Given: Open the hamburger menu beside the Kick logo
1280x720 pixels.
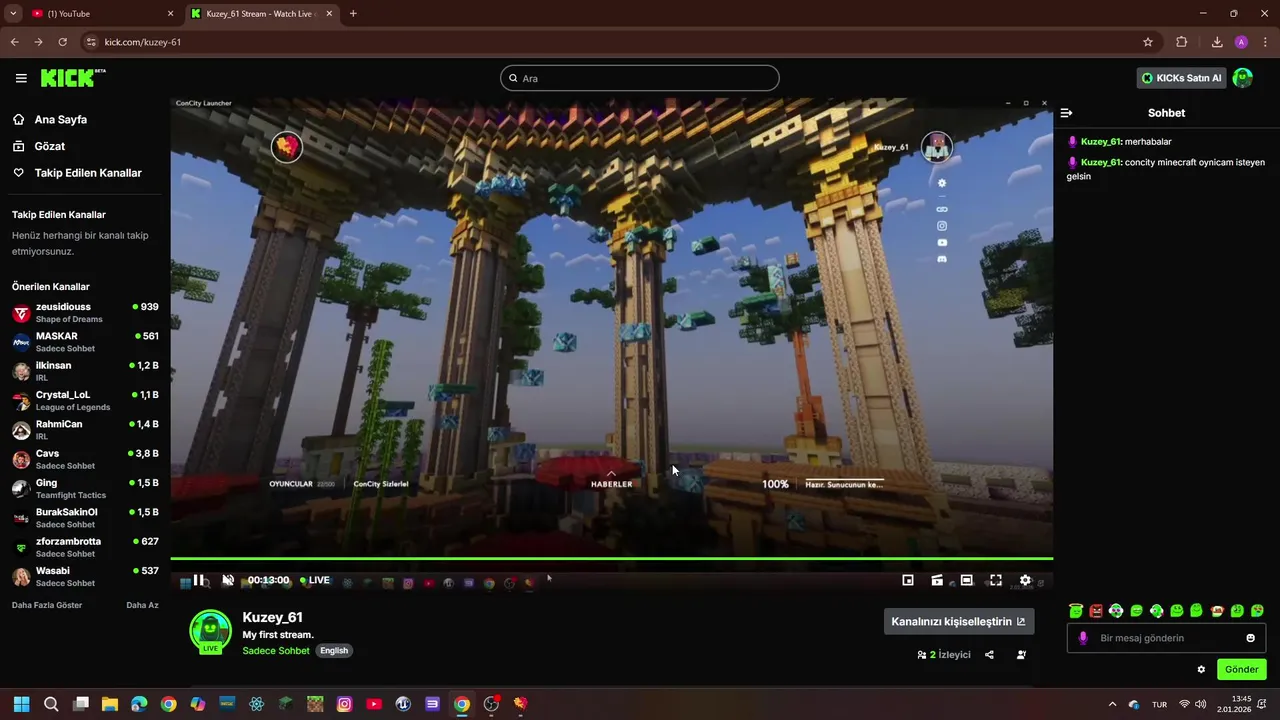Looking at the screenshot, I should 21,78.
